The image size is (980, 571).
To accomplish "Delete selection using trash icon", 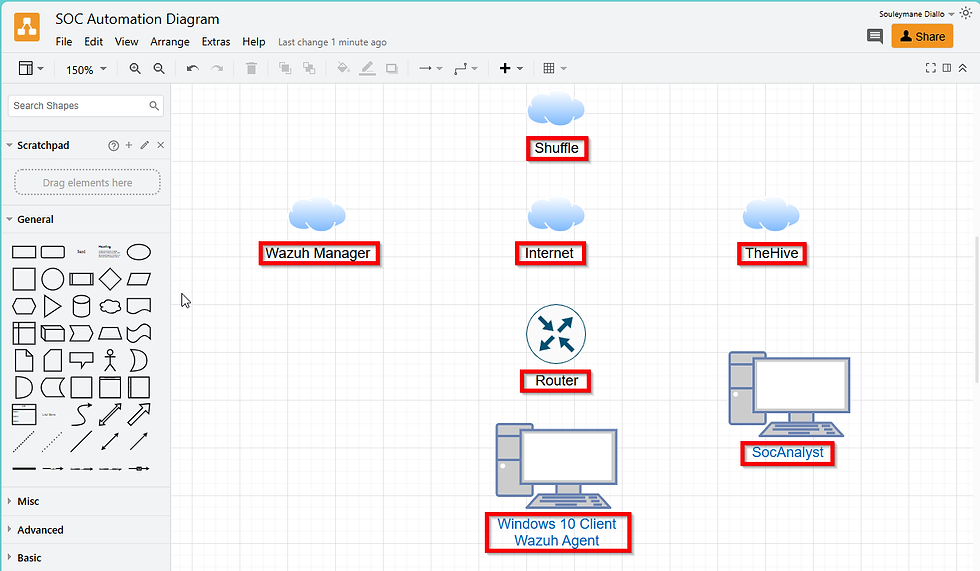I will [x=251, y=69].
